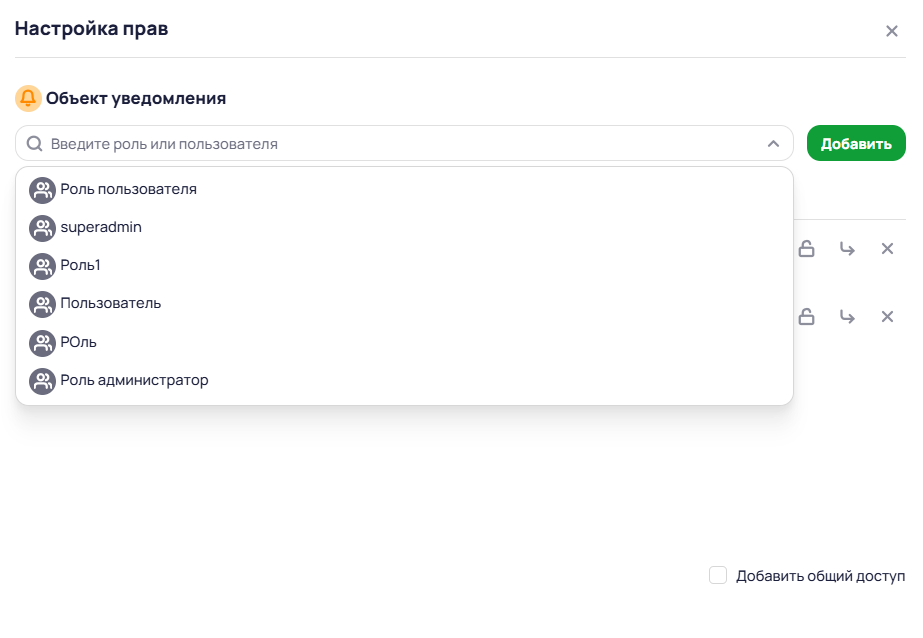Pick the Роль1 option
Screen dimensions: 923x638
pyautogui.click(x=80, y=266)
